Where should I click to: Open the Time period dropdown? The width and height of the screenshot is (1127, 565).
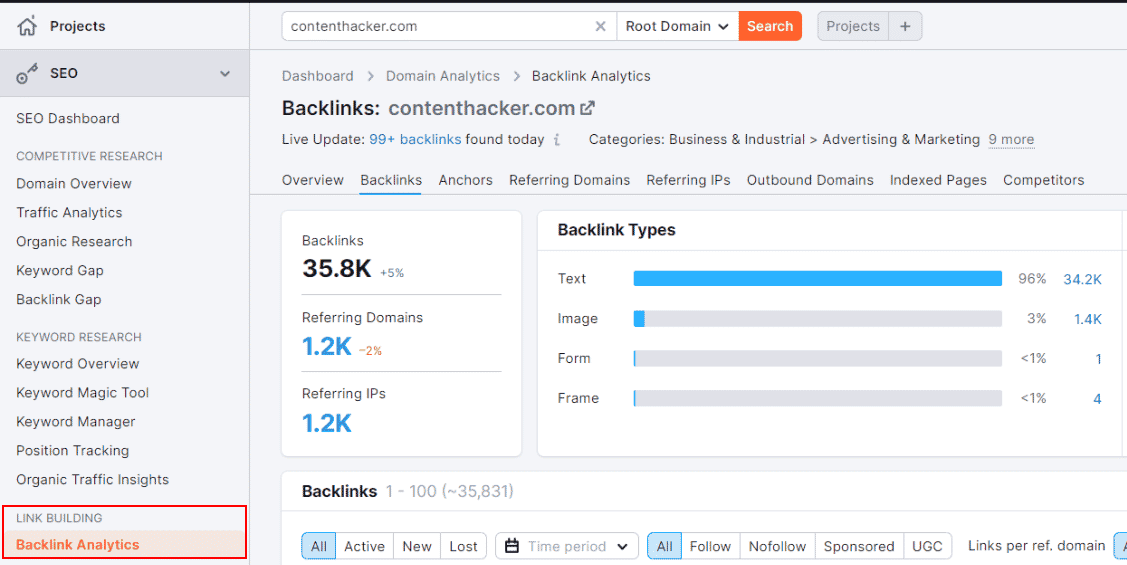[x=566, y=546]
